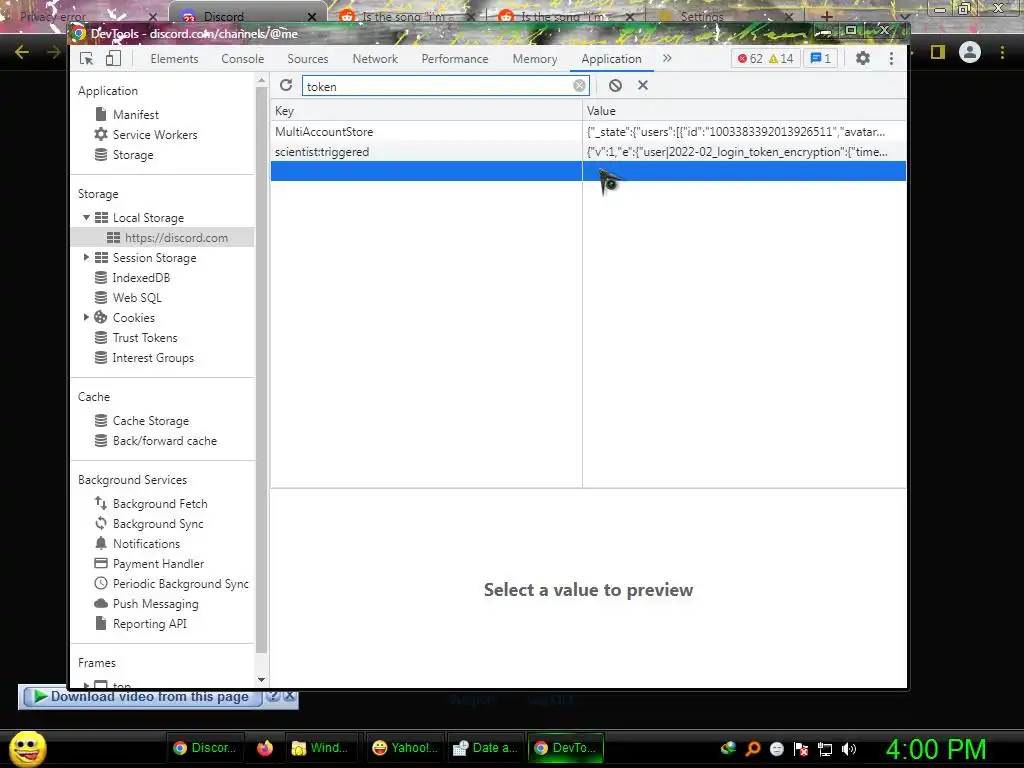Click the clear all storage icon

pyautogui.click(x=615, y=86)
